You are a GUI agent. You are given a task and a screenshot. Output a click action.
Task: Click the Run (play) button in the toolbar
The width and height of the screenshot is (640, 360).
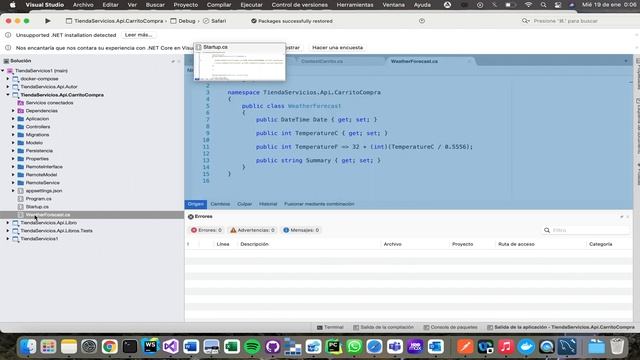[x=48, y=21]
